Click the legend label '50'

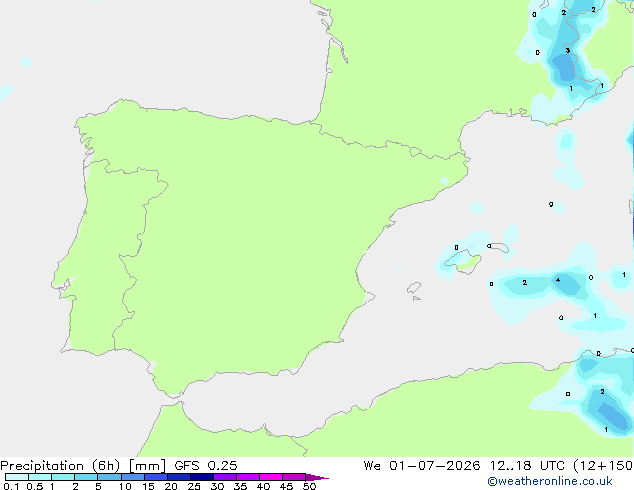pos(309,486)
